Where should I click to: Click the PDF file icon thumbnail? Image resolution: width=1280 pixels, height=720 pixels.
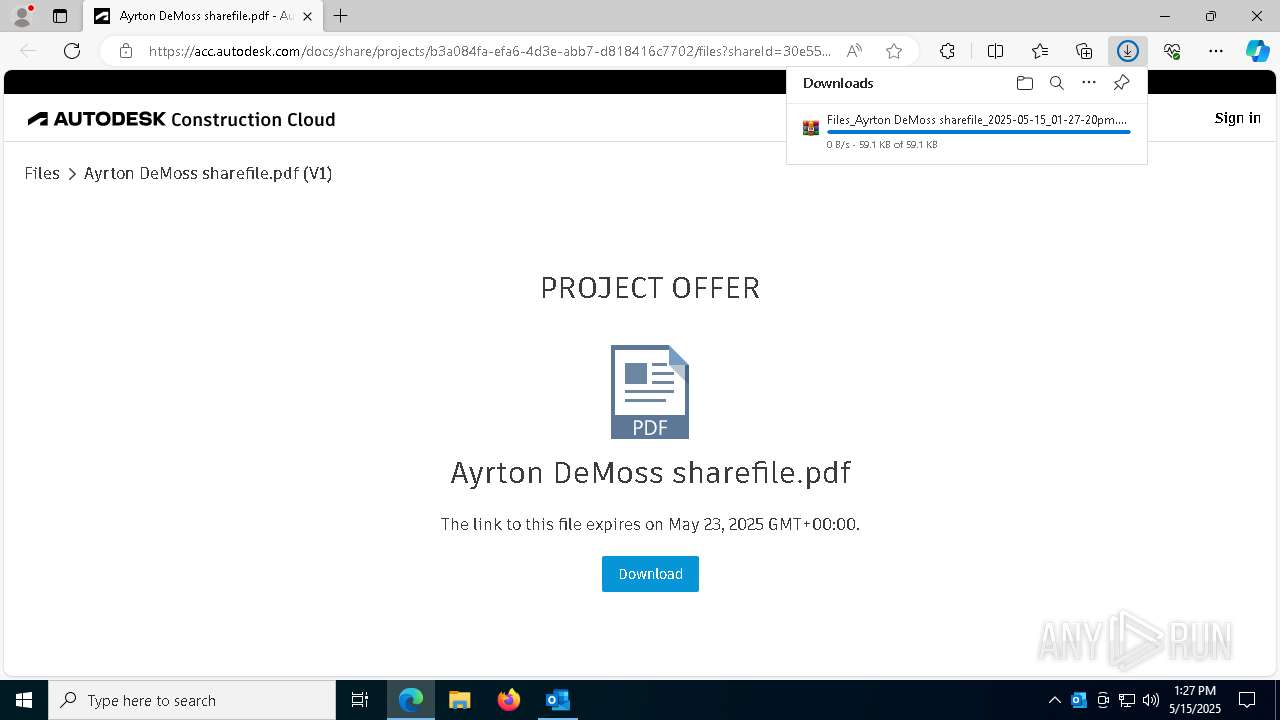[x=650, y=392]
